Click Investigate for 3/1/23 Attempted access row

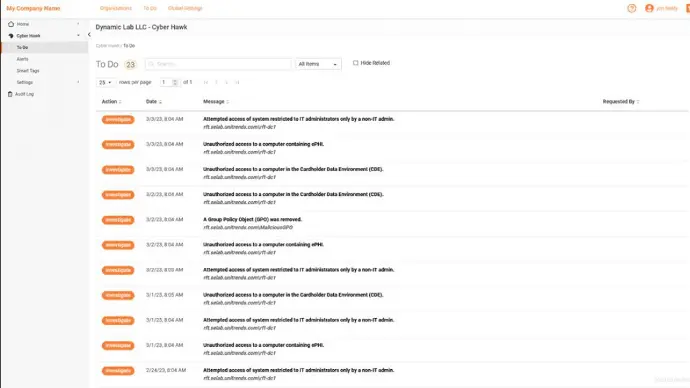point(118,320)
